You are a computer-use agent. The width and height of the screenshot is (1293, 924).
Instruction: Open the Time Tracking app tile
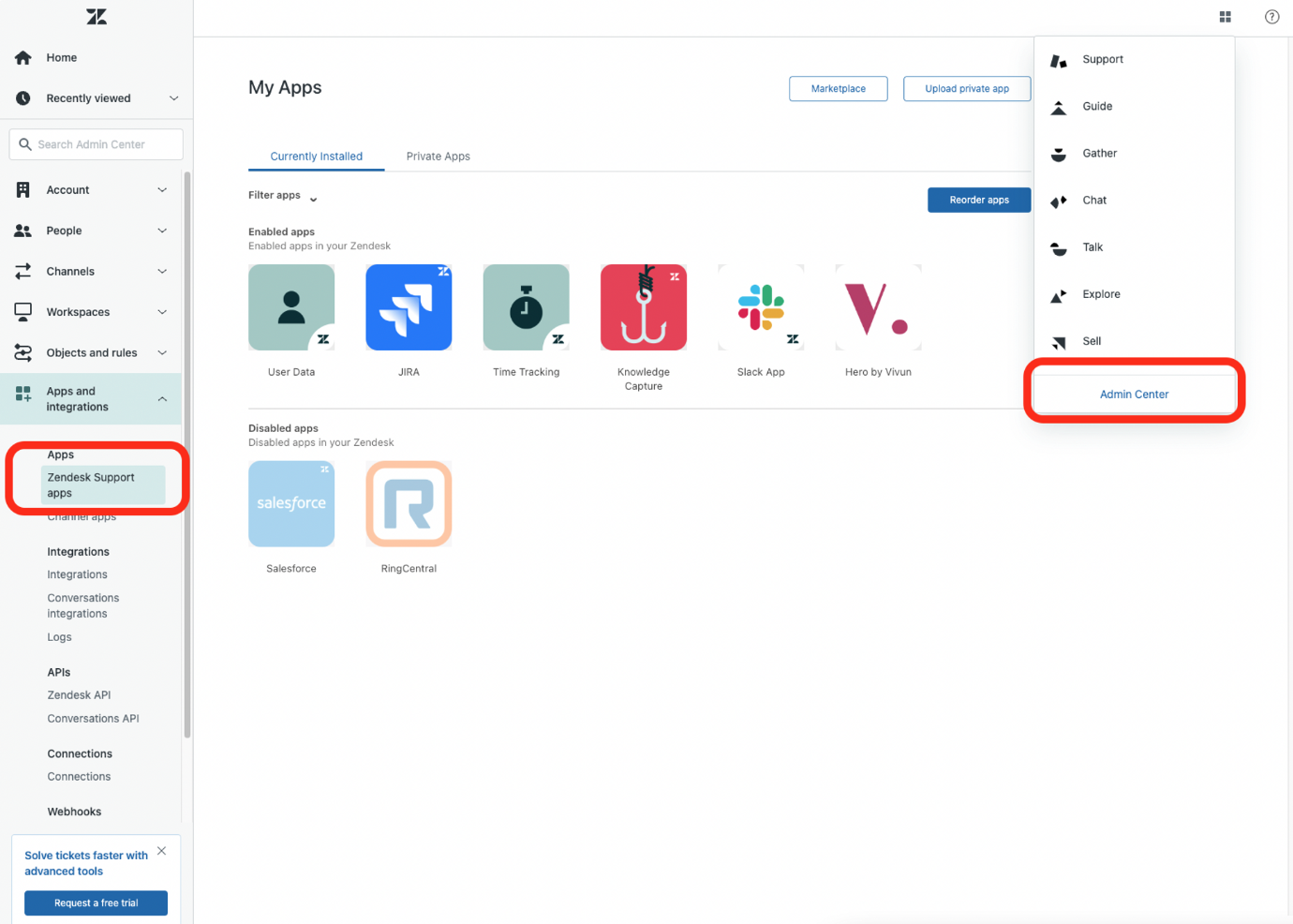pos(526,307)
